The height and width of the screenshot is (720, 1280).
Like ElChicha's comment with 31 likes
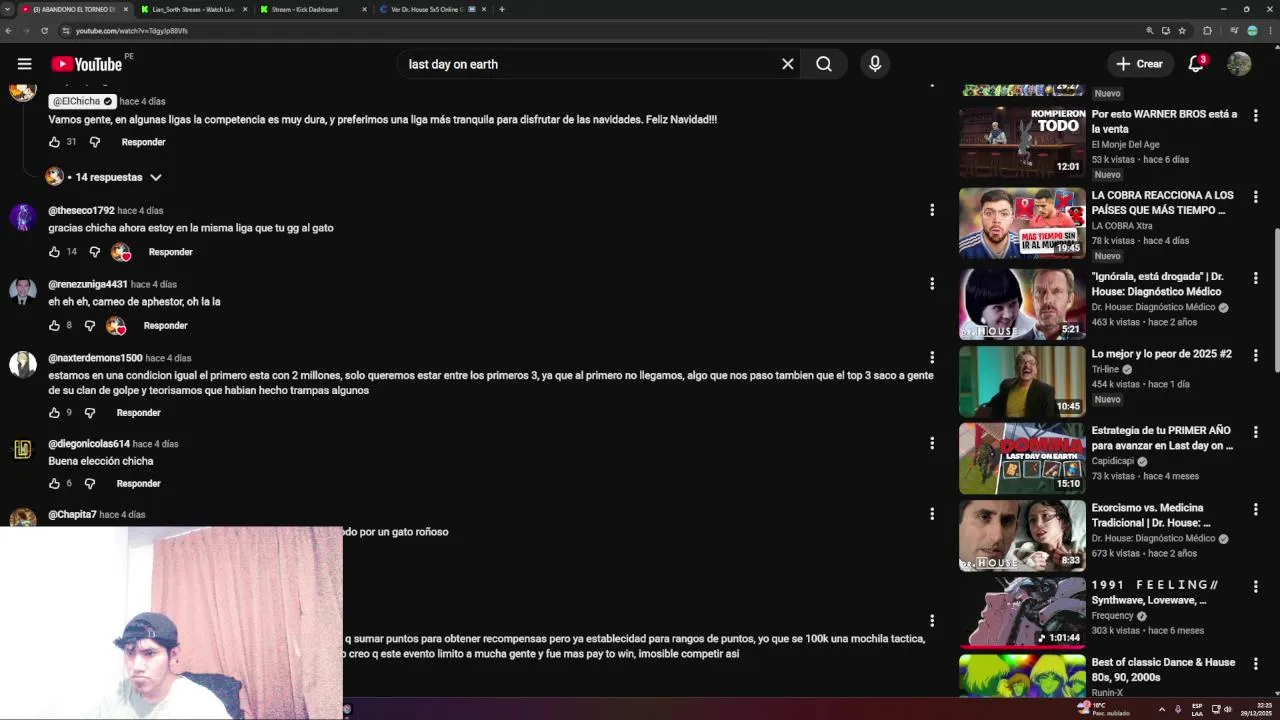point(54,142)
